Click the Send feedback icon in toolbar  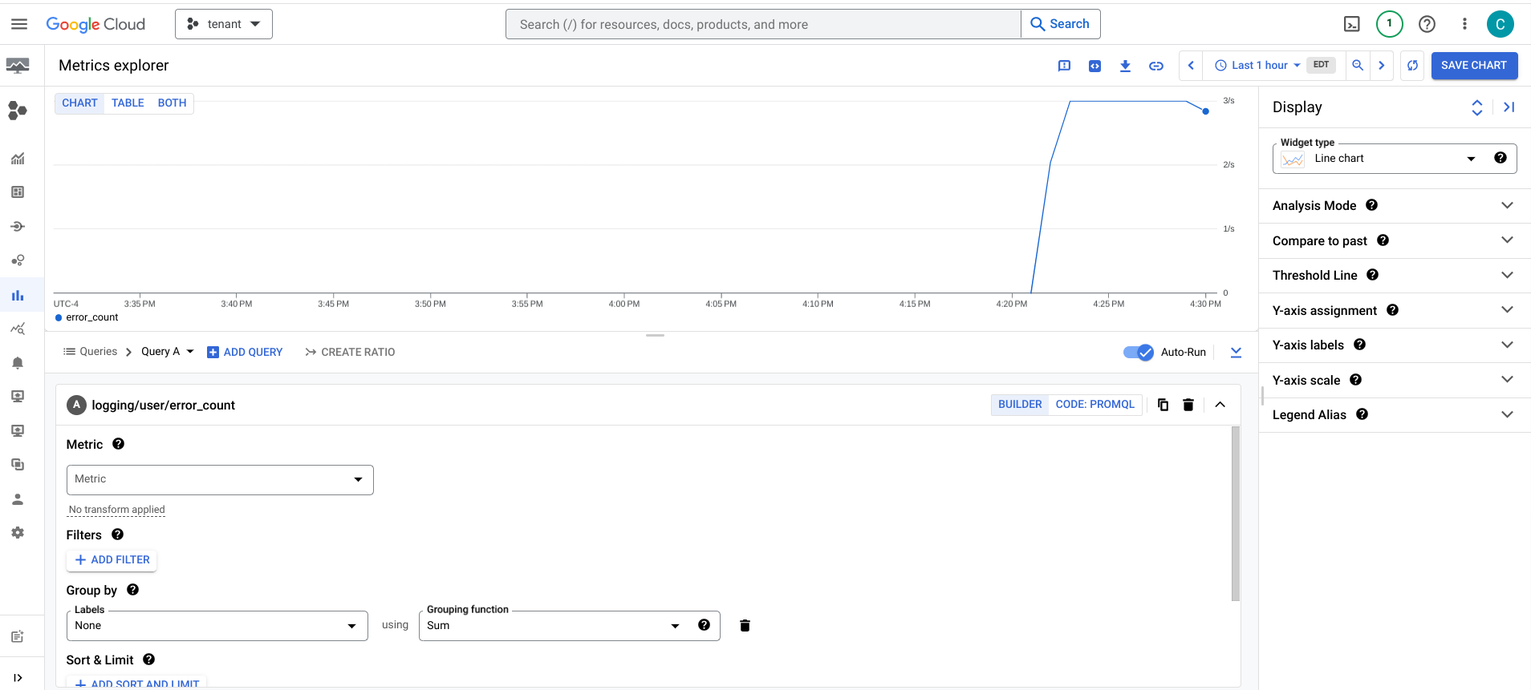click(x=1064, y=66)
